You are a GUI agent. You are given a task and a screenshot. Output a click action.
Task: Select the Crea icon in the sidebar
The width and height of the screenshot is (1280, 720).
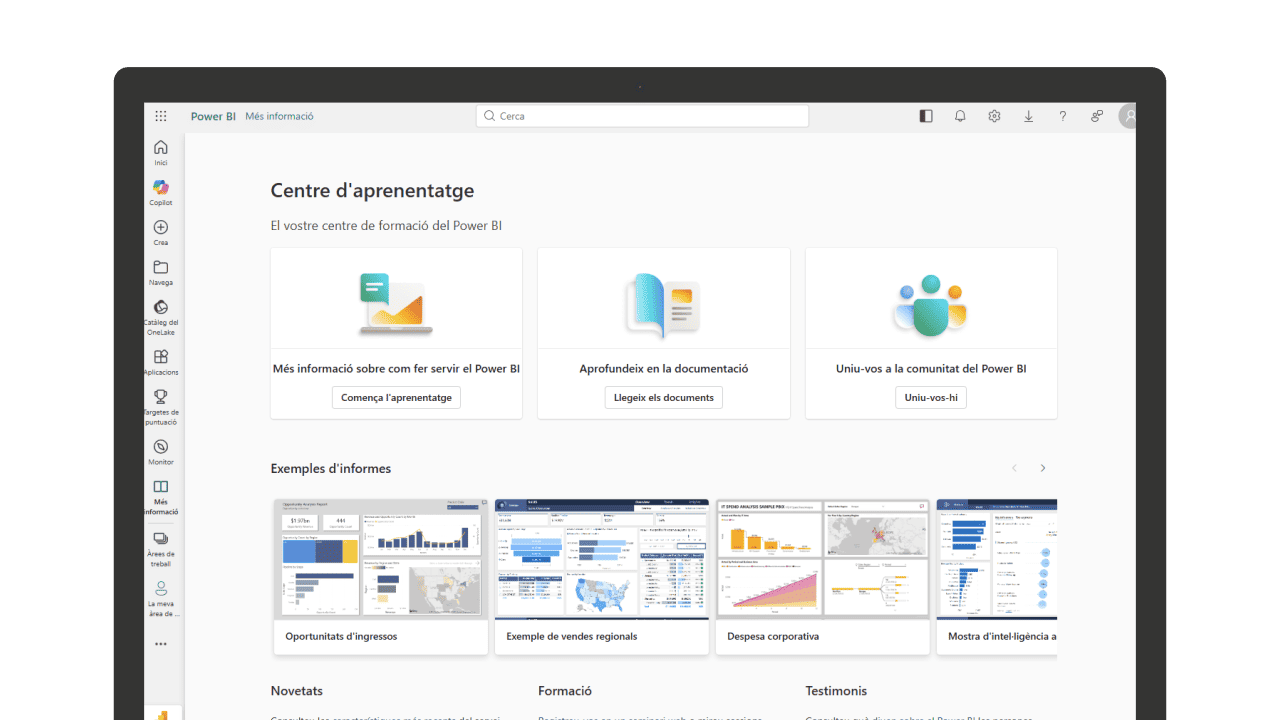160,229
